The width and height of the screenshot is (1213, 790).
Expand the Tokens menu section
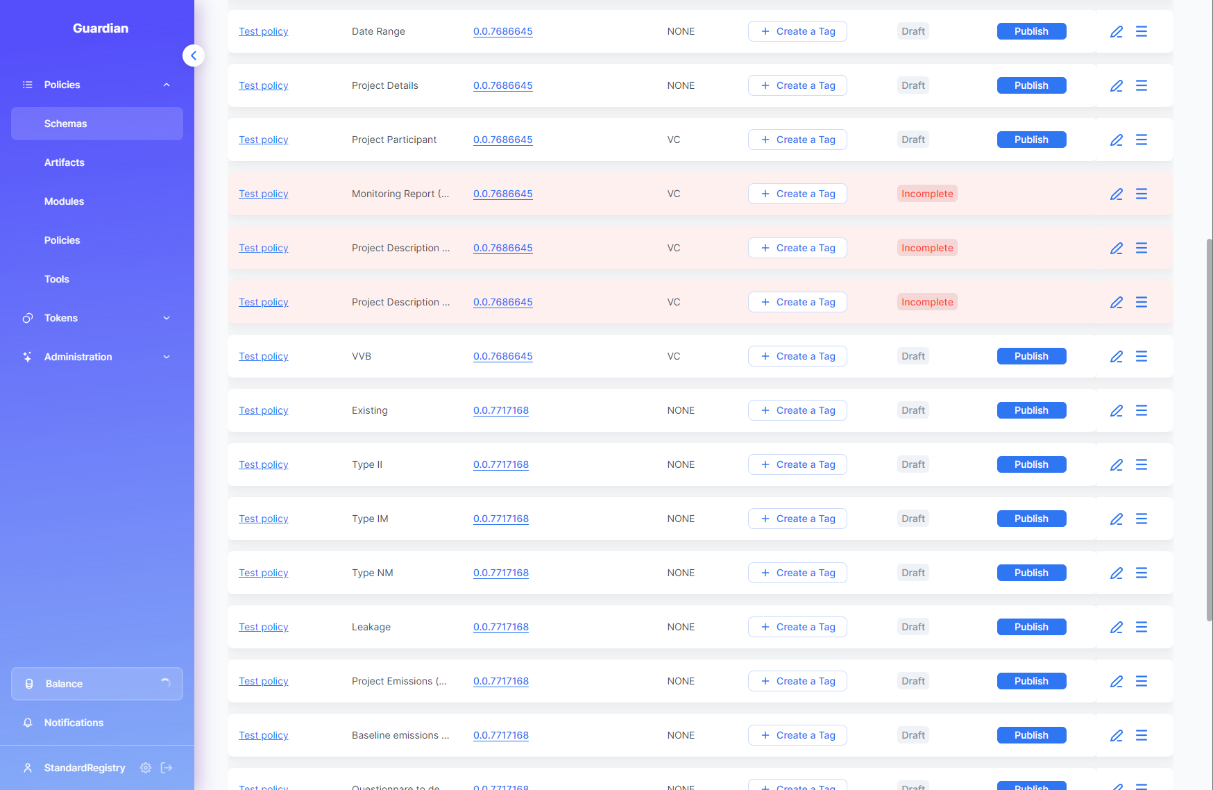166,318
